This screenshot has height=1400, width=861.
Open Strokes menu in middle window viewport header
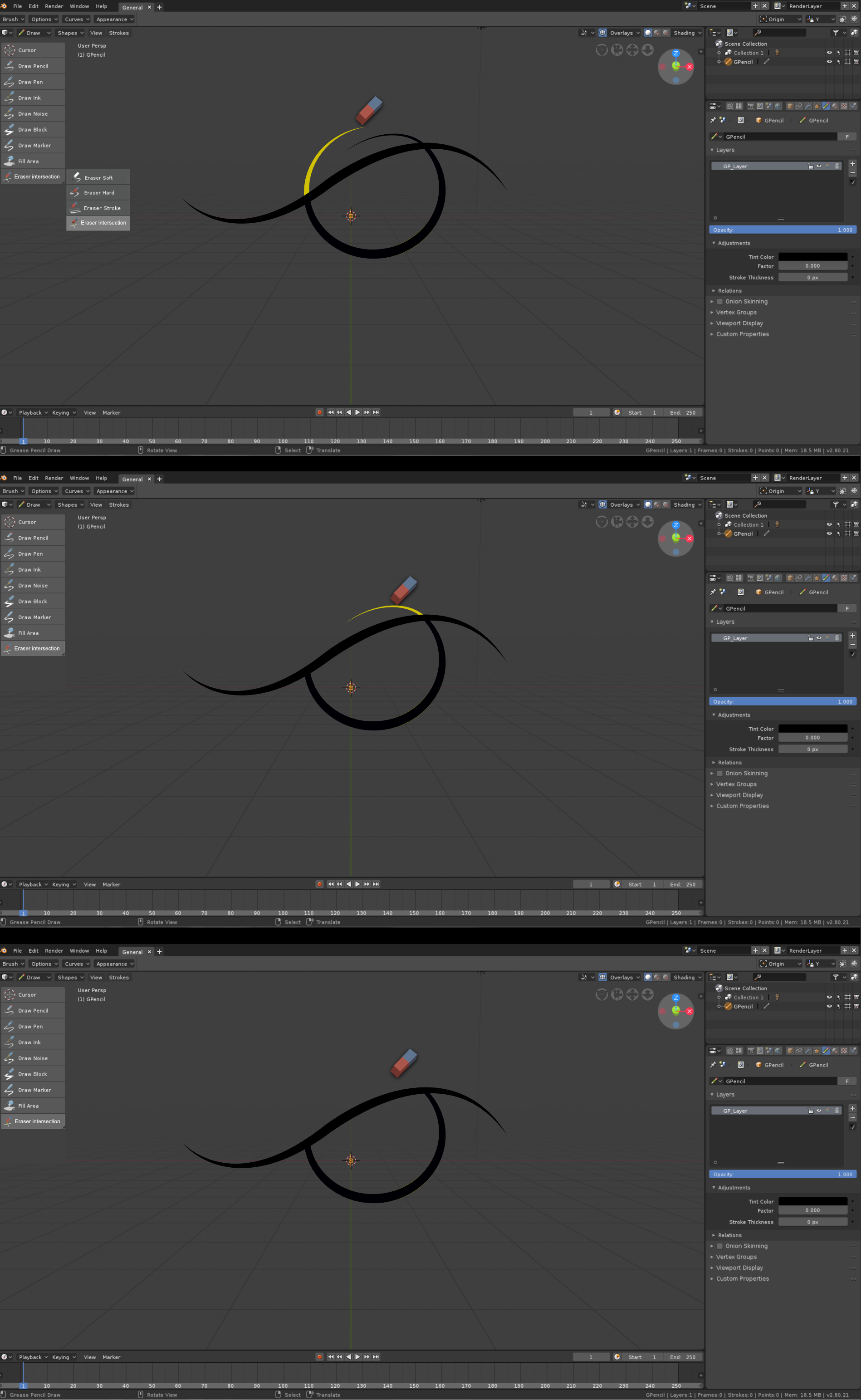[x=119, y=504]
